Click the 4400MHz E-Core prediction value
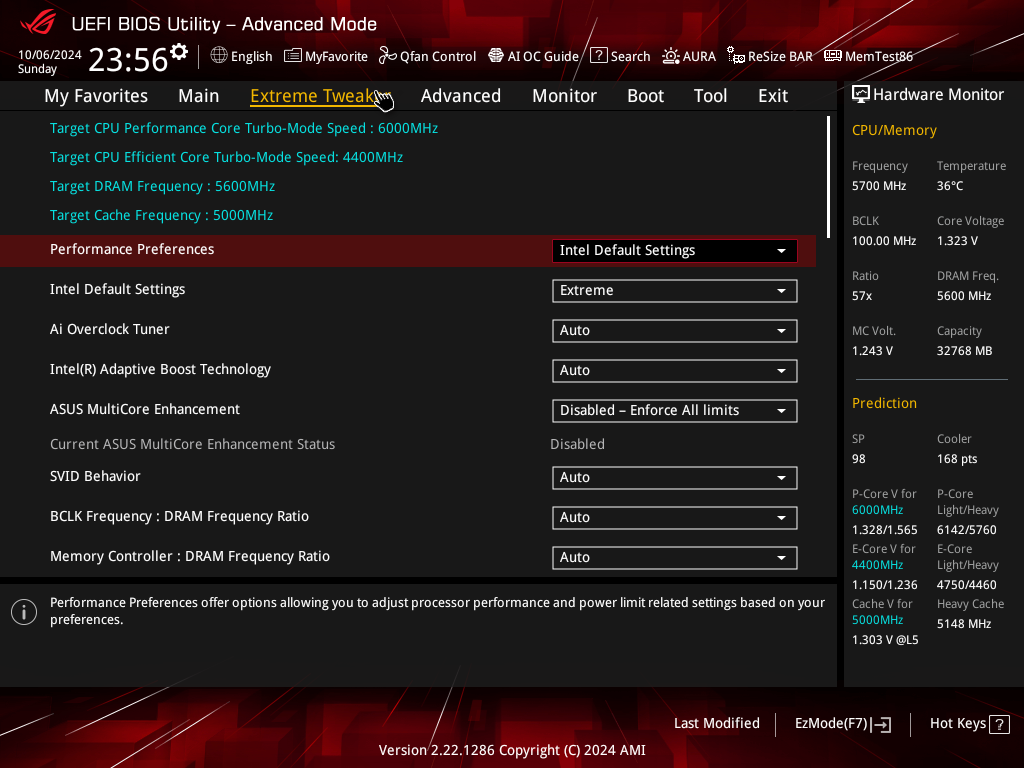Viewport: 1024px width, 768px height. [877, 565]
